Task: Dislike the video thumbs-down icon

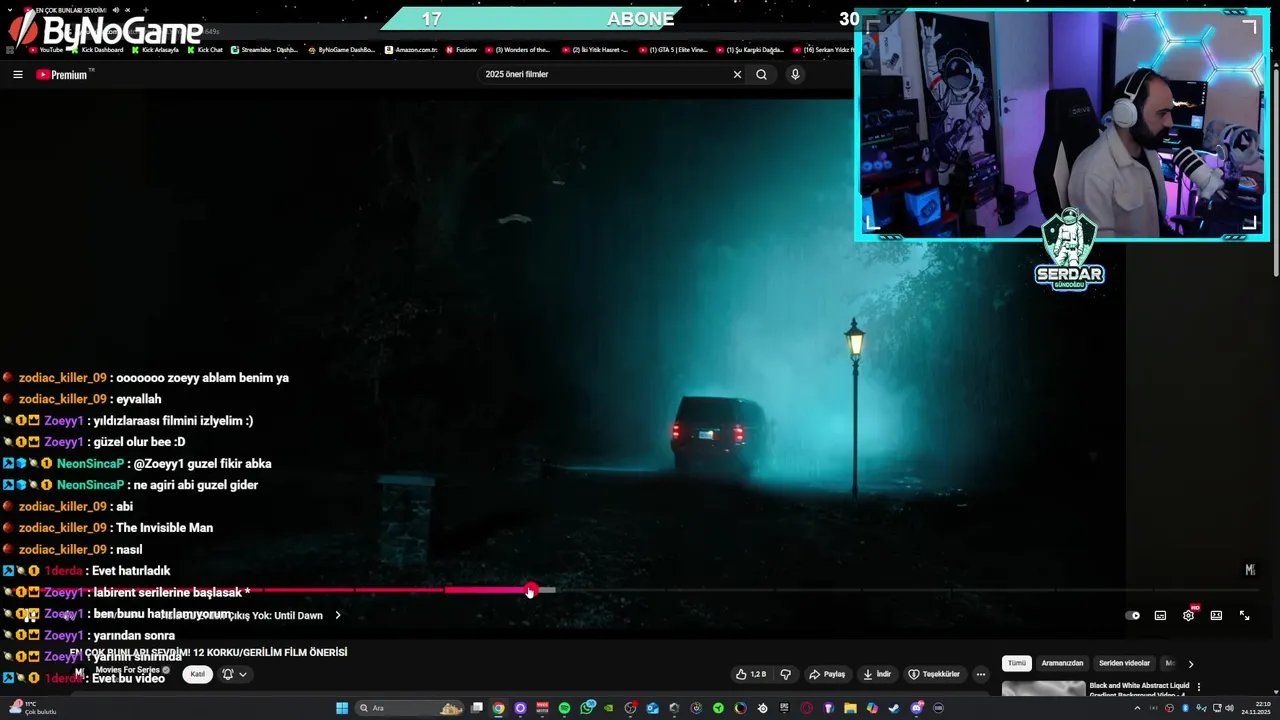Action: (785, 674)
